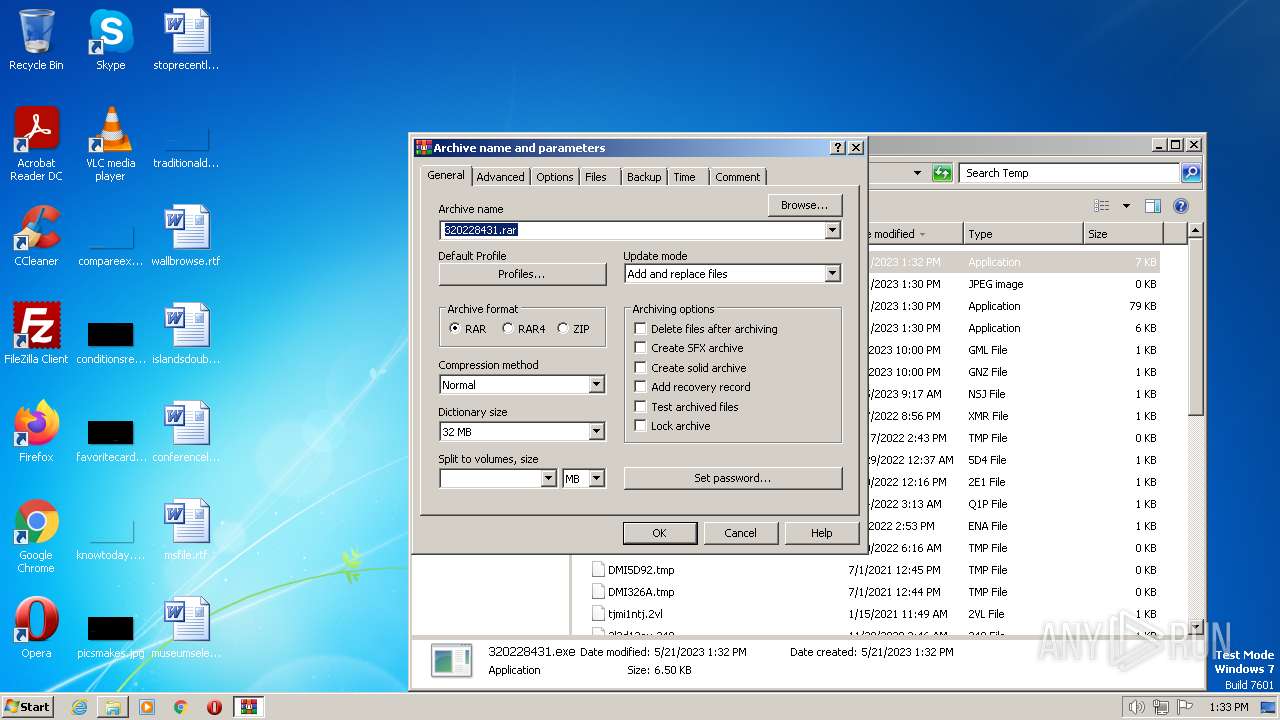Check Test archived files option
This screenshot has width=1280, height=720.
click(641, 407)
